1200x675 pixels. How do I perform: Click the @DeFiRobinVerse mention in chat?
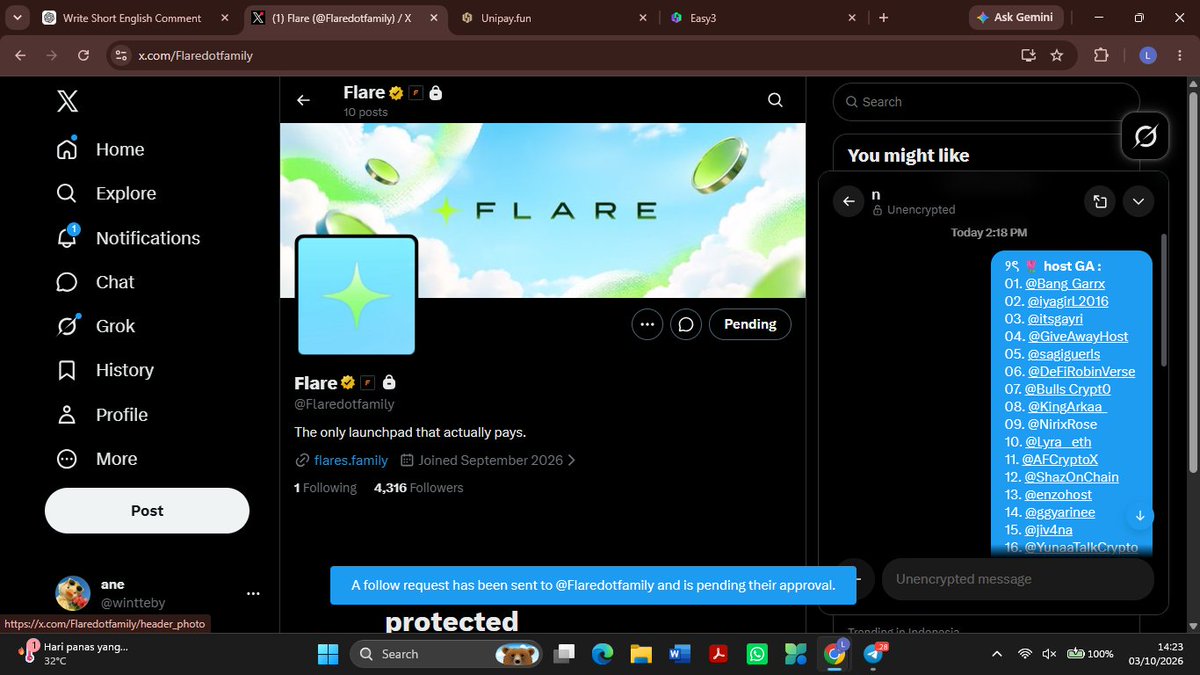pyautogui.click(x=1081, y=372)
